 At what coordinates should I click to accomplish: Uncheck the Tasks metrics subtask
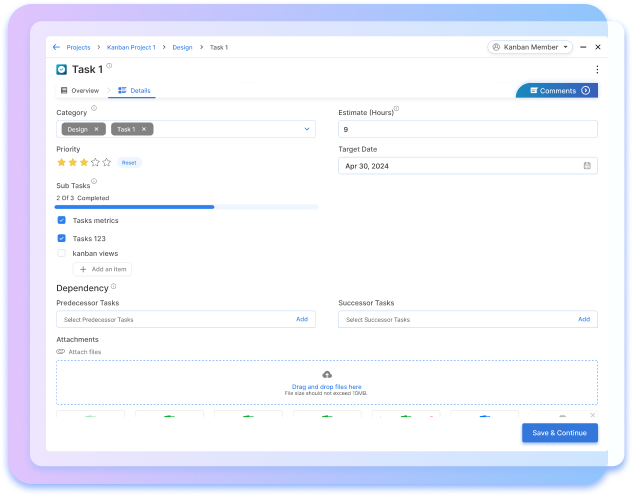(x=62, y=220)
